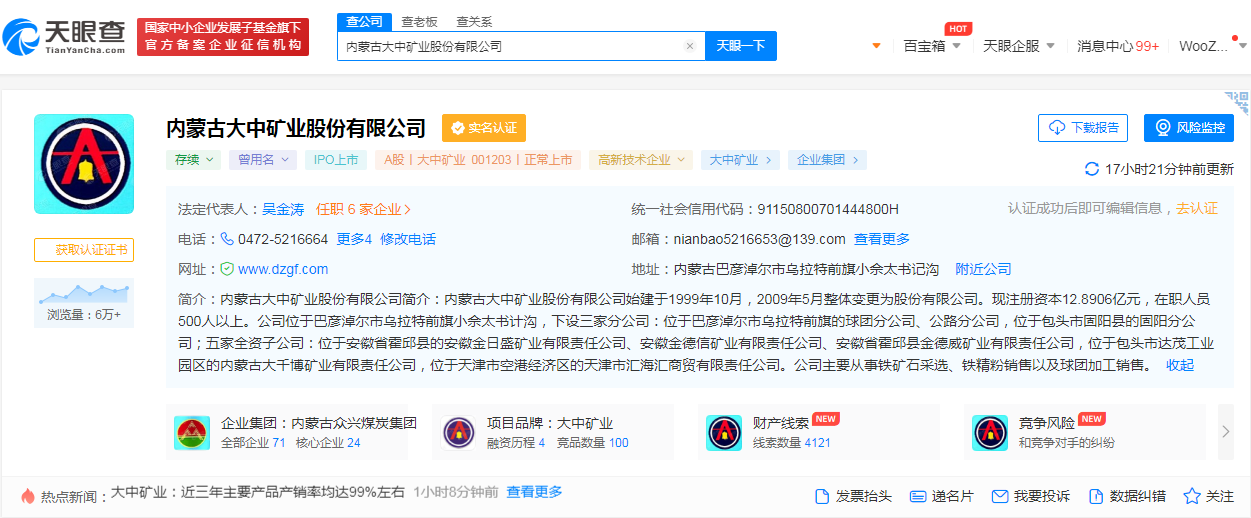This screenshot has height=518, width=1251.
Task: Click the refresh update icon
Action: [1092, 169]
